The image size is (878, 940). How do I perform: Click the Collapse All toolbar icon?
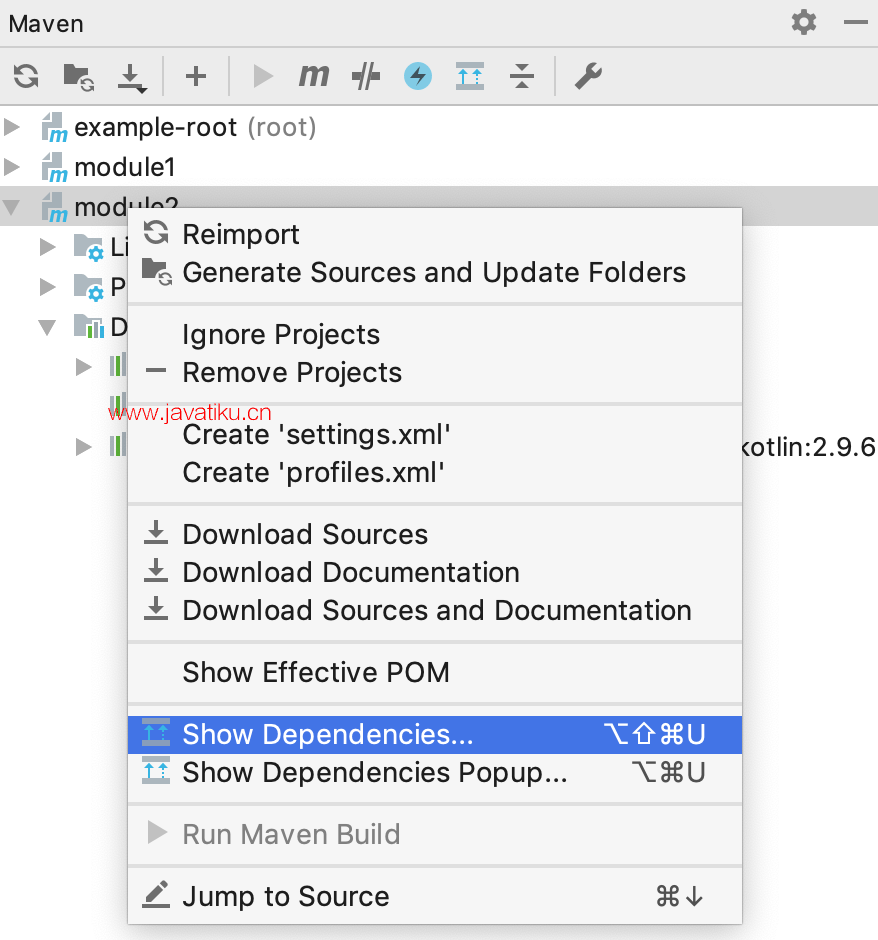tap(522, 76)
